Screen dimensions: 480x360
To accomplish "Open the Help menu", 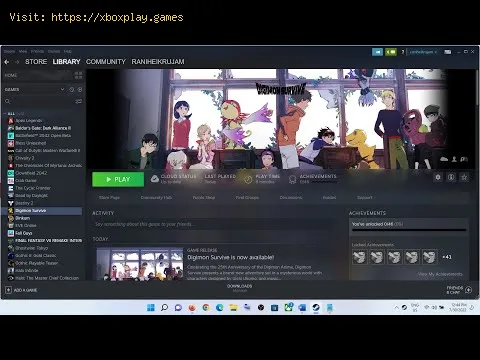I will point(68,51).
